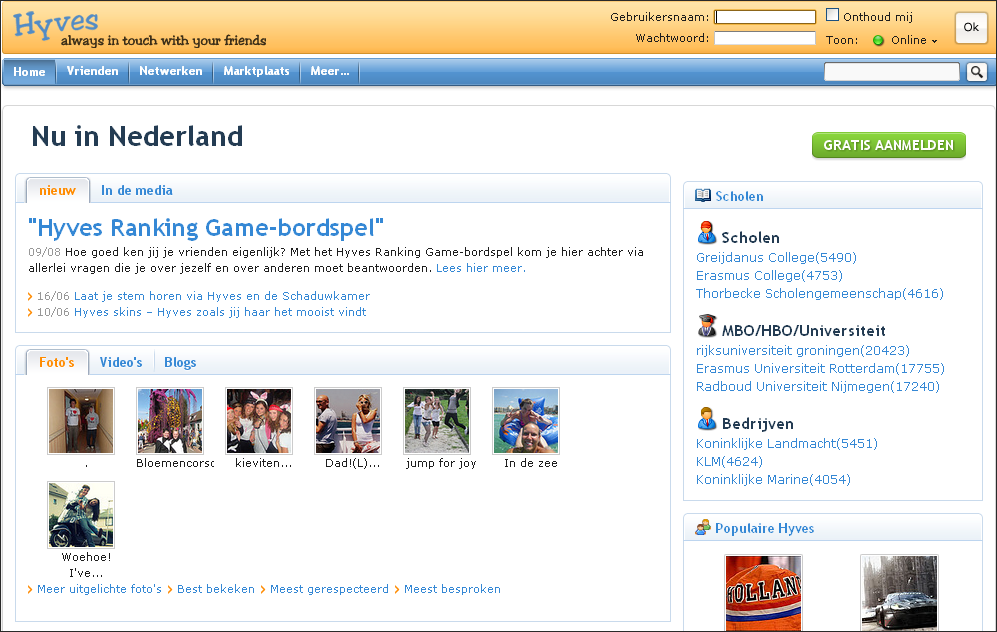The image size is (997, 632).
Task: Open Hyves skins news link
Action: [220, 312]
